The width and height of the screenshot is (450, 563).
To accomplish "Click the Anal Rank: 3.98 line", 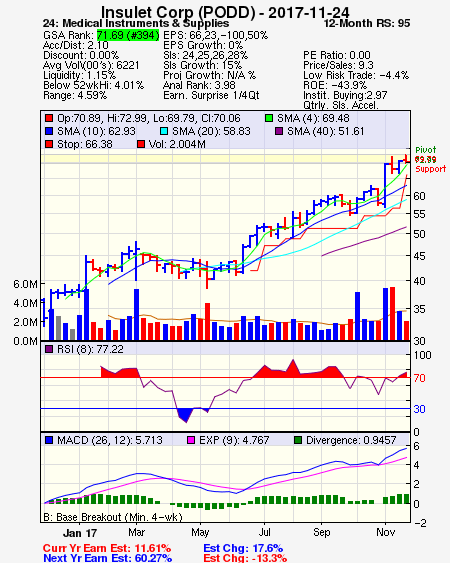I will [199, 85].
